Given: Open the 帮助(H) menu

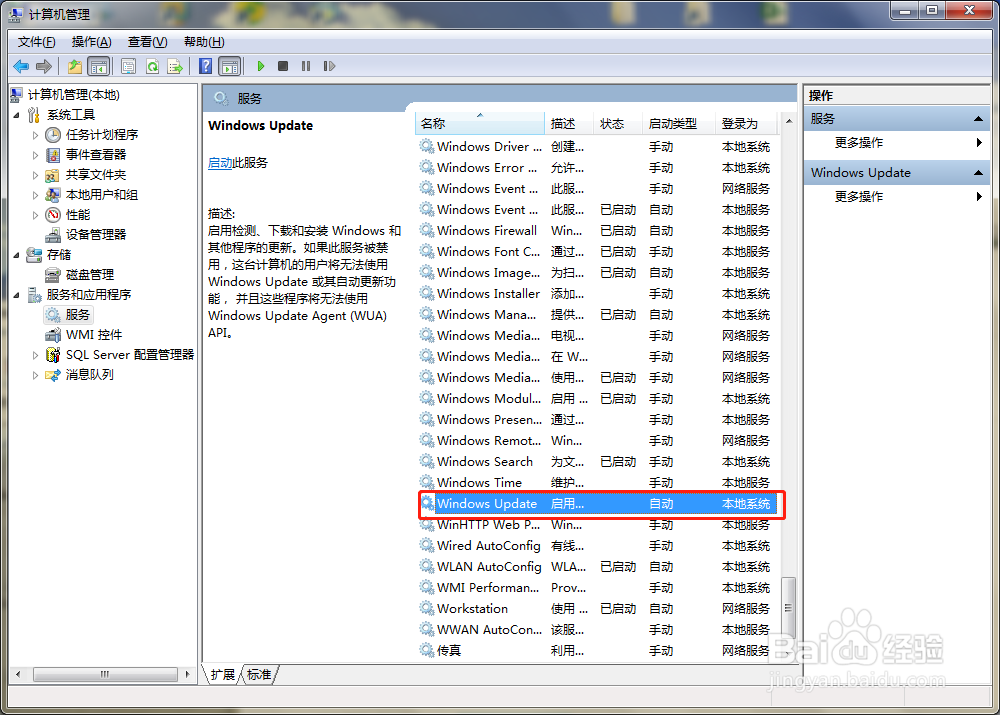Looking at the screenshot, I should click(x=204, y=42).
